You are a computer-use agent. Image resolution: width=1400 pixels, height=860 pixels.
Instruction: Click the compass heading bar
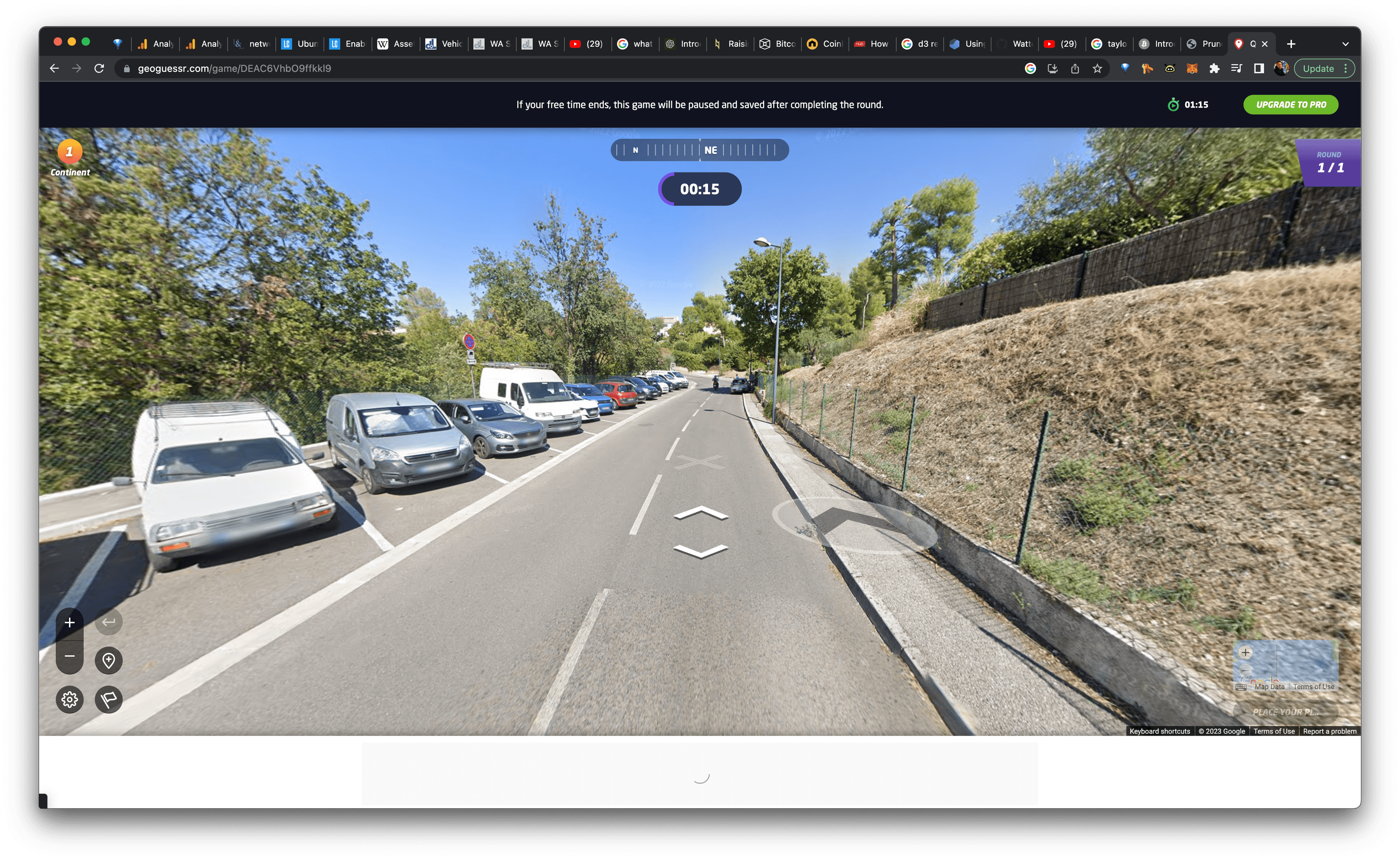pos(700,150)
